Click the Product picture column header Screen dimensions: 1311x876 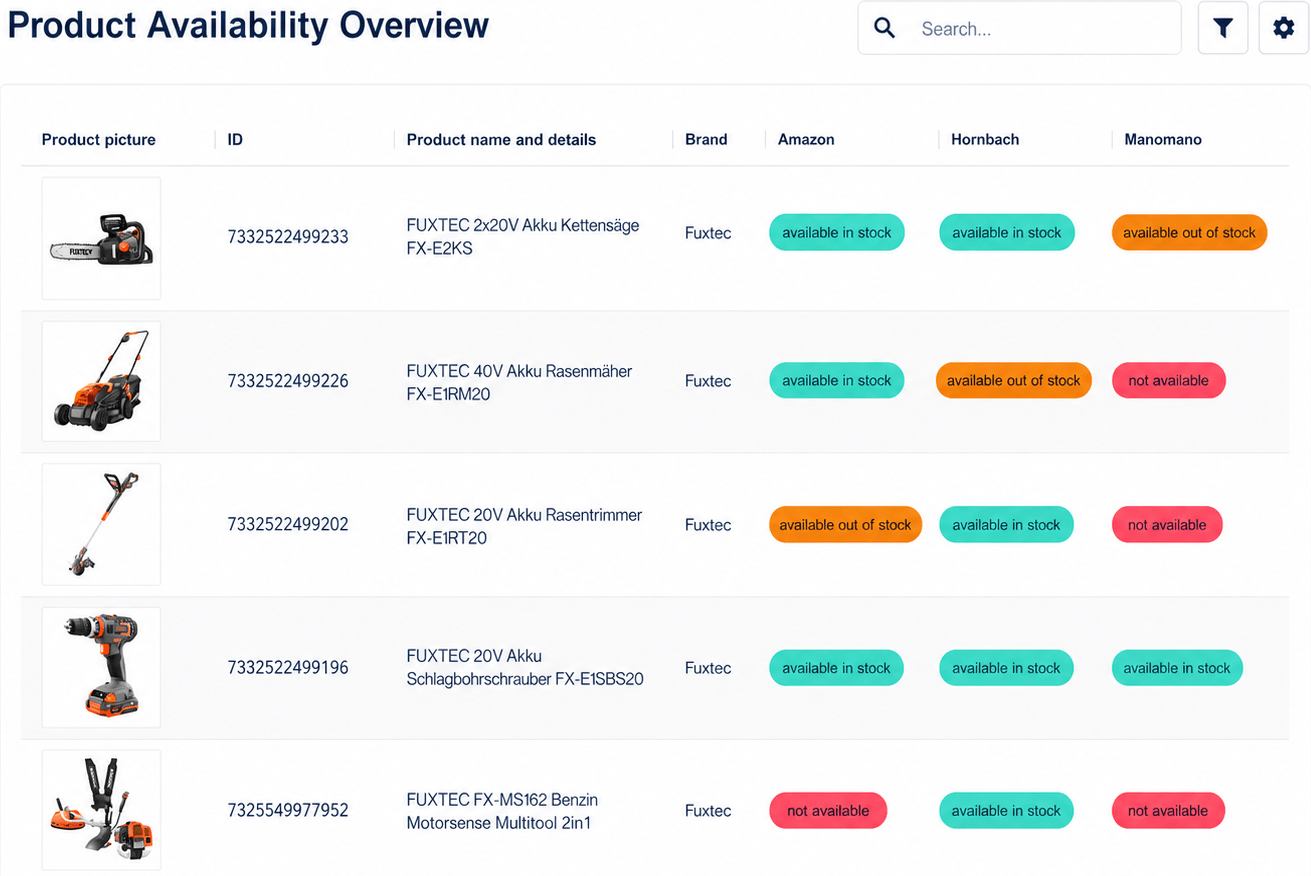click(99, 140)
